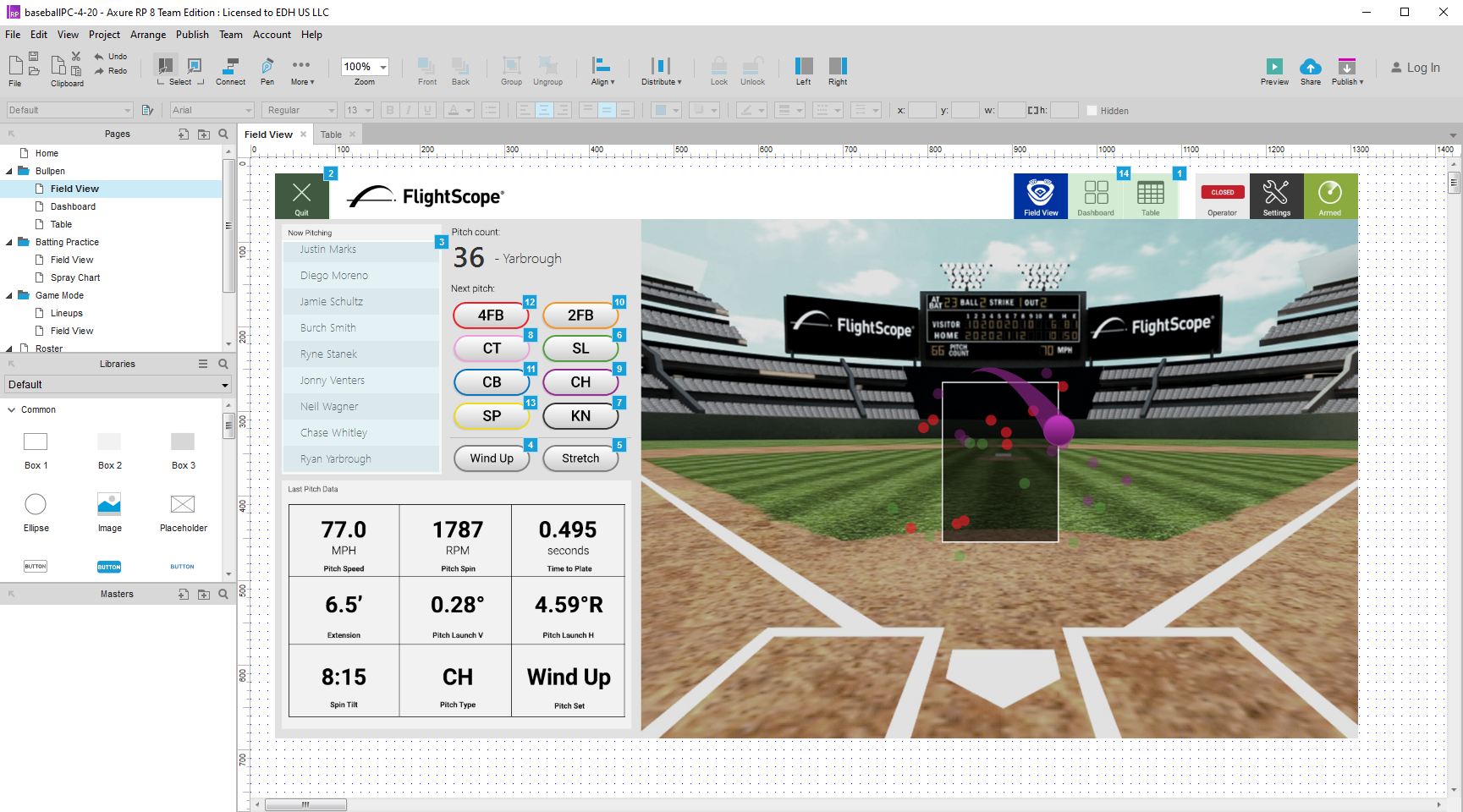Click the Preview play icon
Screen dimensions: 1463x812
coord(1273,68)
